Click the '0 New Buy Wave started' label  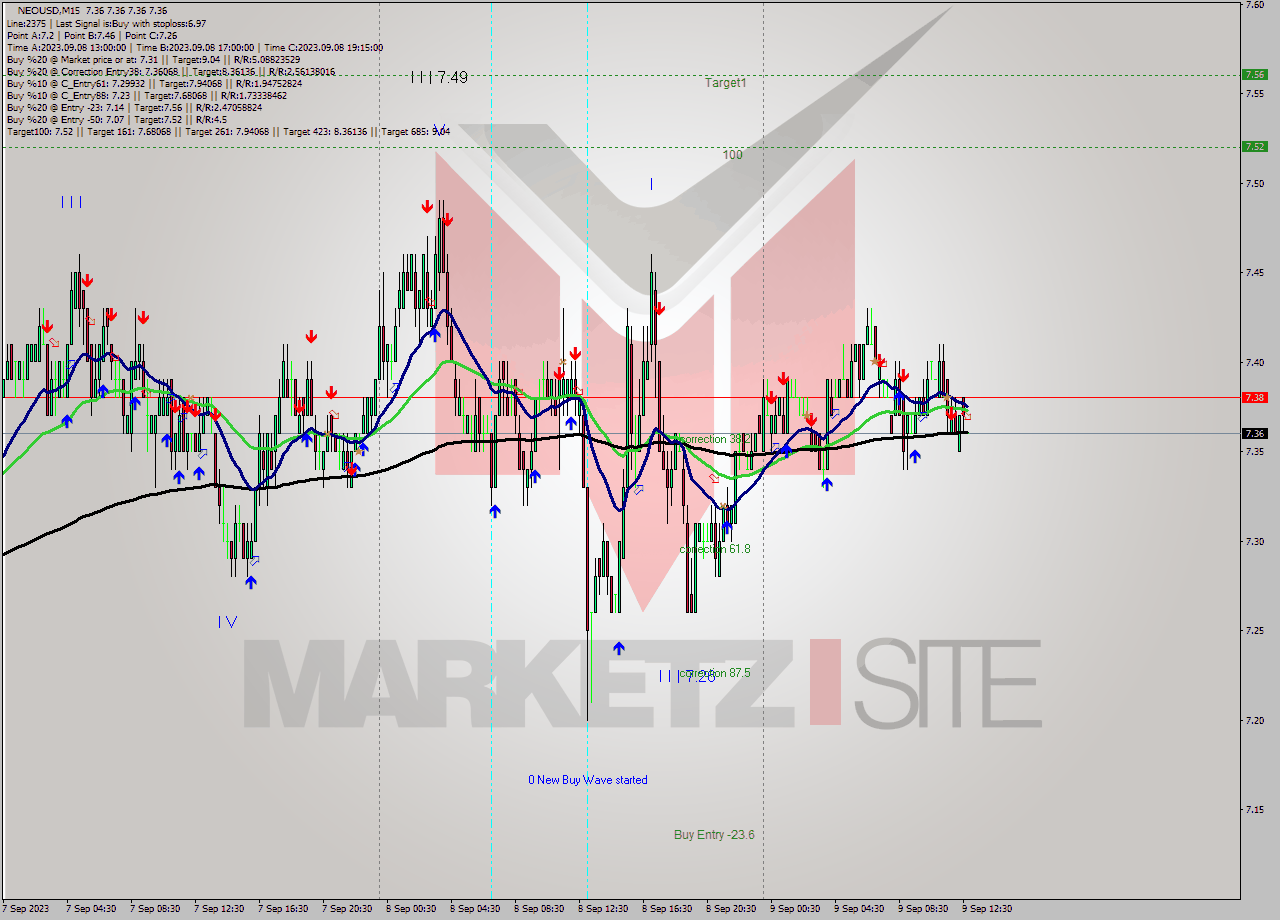pos(588,780)
